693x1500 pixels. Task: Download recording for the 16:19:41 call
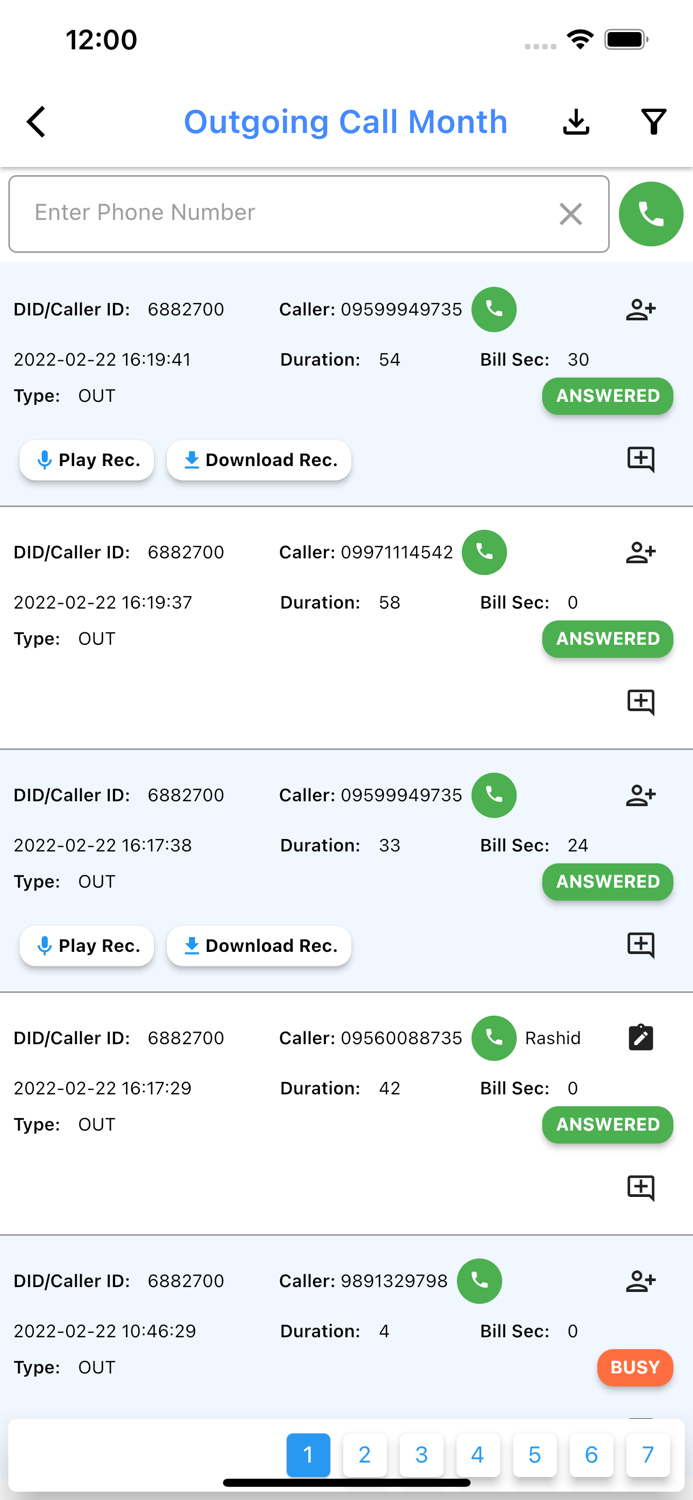tap(259, 460)
